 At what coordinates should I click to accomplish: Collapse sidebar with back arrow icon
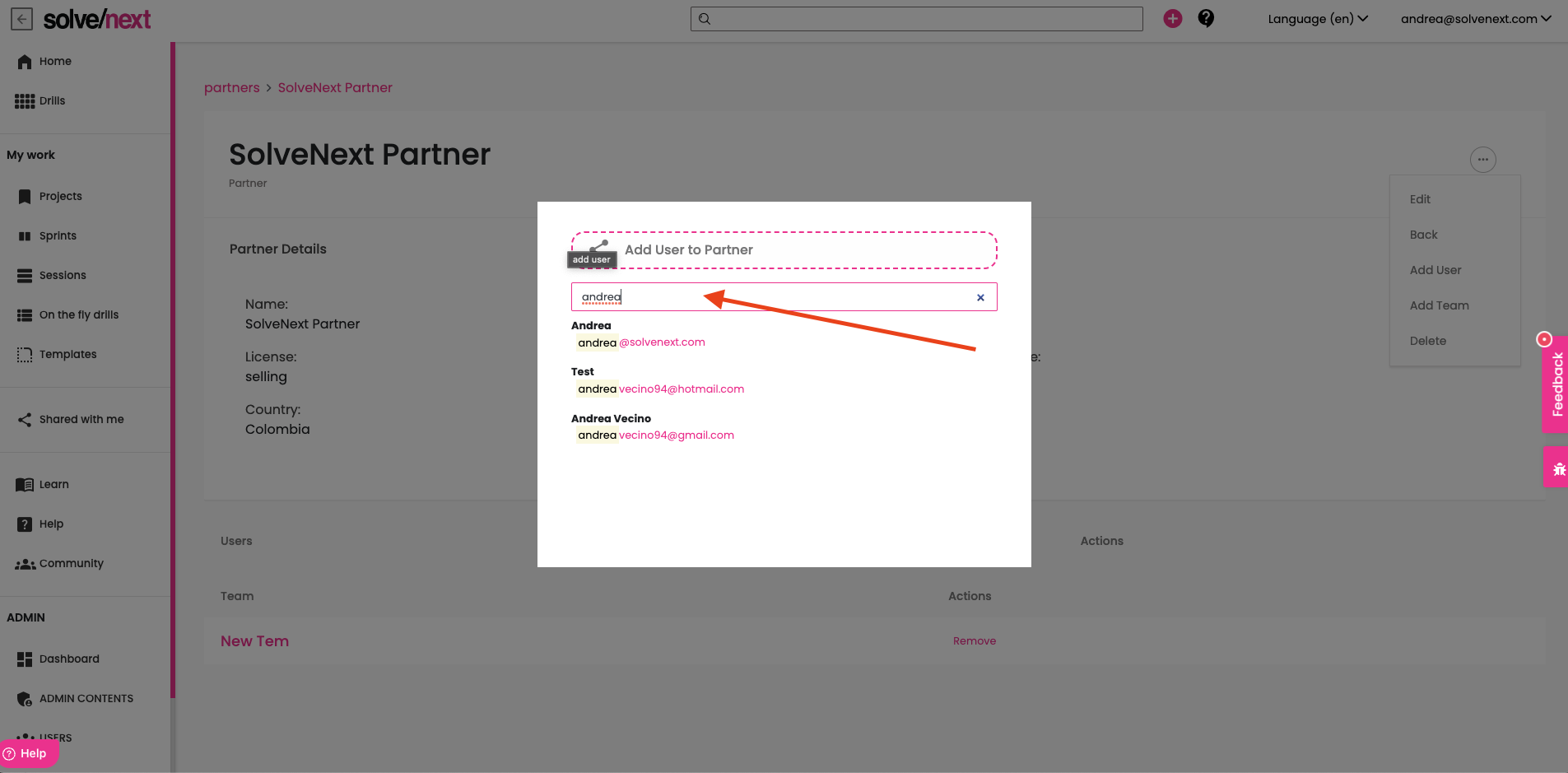[x=21, y=19]
